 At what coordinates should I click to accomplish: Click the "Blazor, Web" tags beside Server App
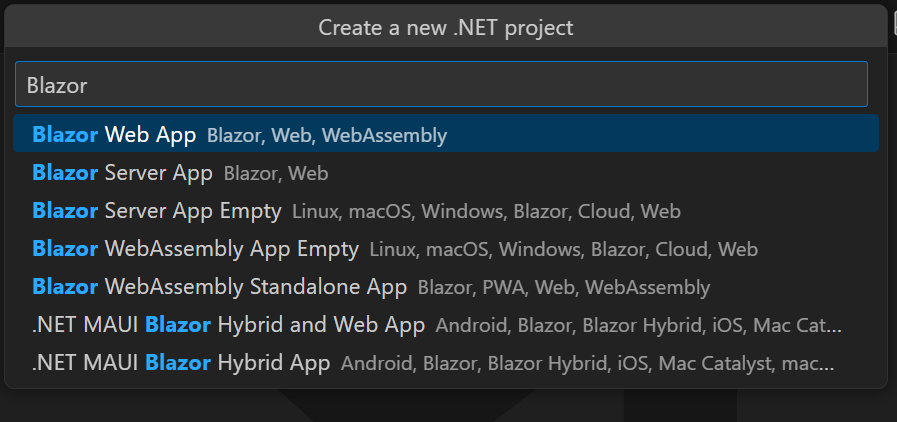(x=276, y=174)
